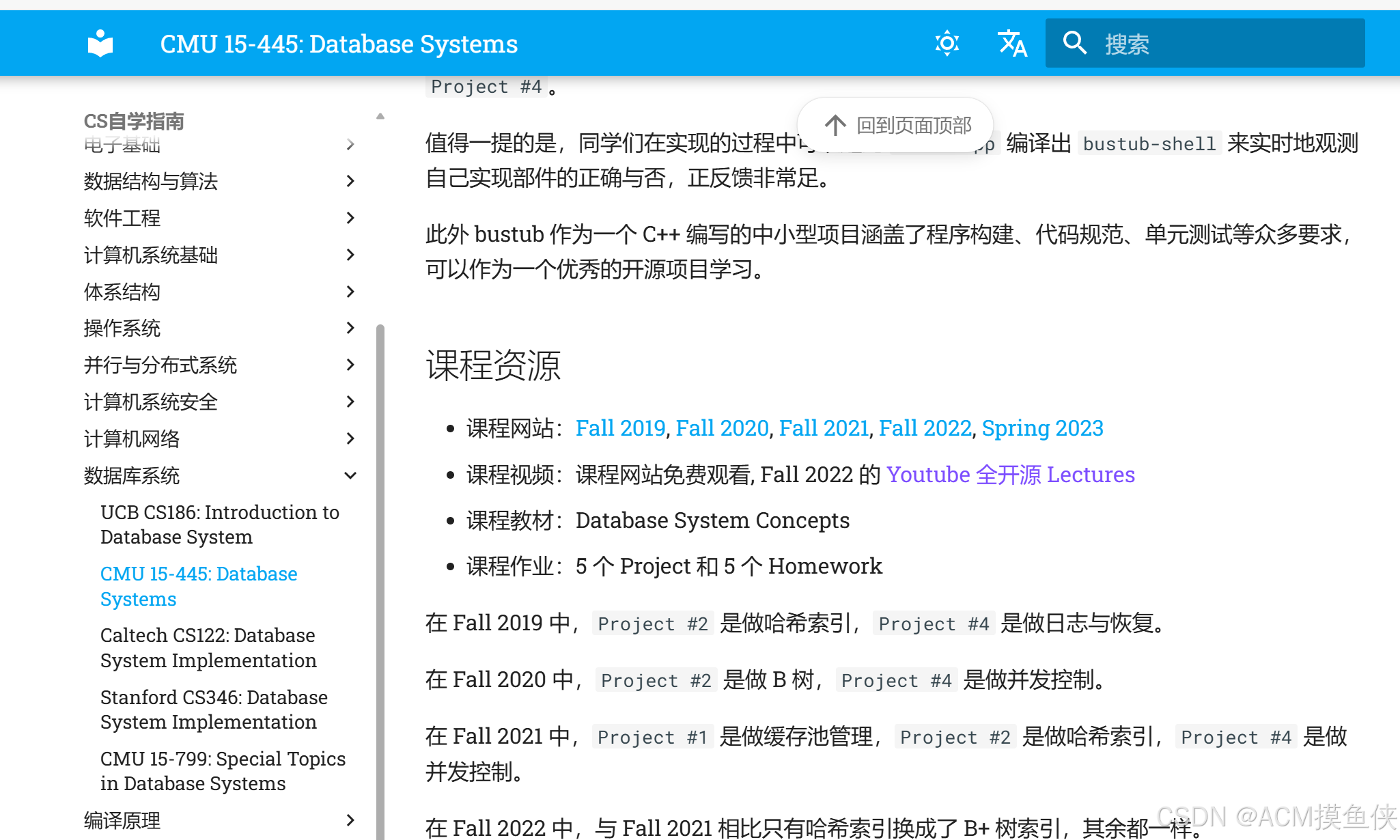Image resolution: width=1400 pixels, height=840 pixels.
Task: Click the 回到页面顶部 back-to-top button
Action: 895,125
